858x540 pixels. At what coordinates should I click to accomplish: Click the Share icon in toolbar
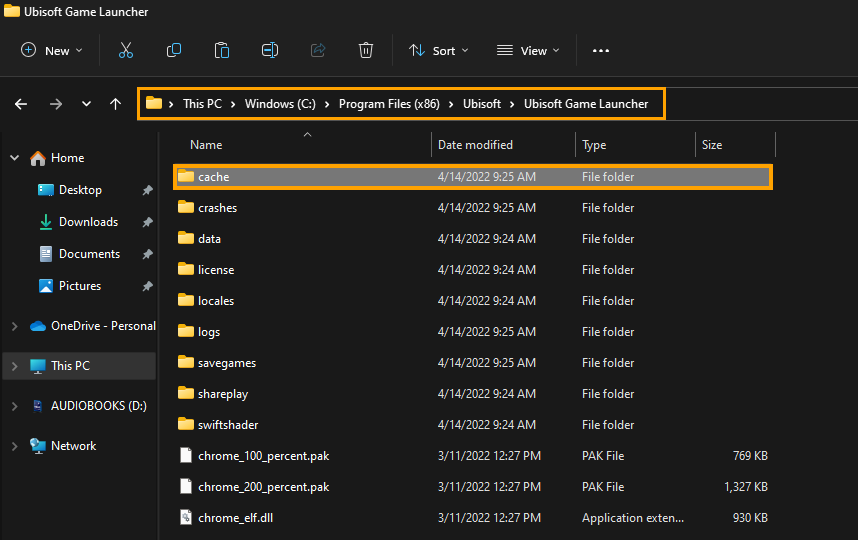[318, 50]
